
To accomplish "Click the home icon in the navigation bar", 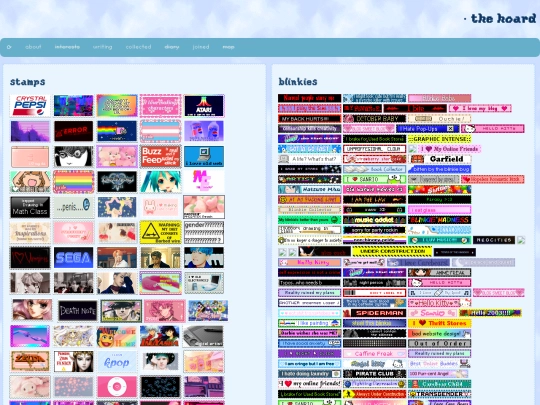I will click(9, 47).
